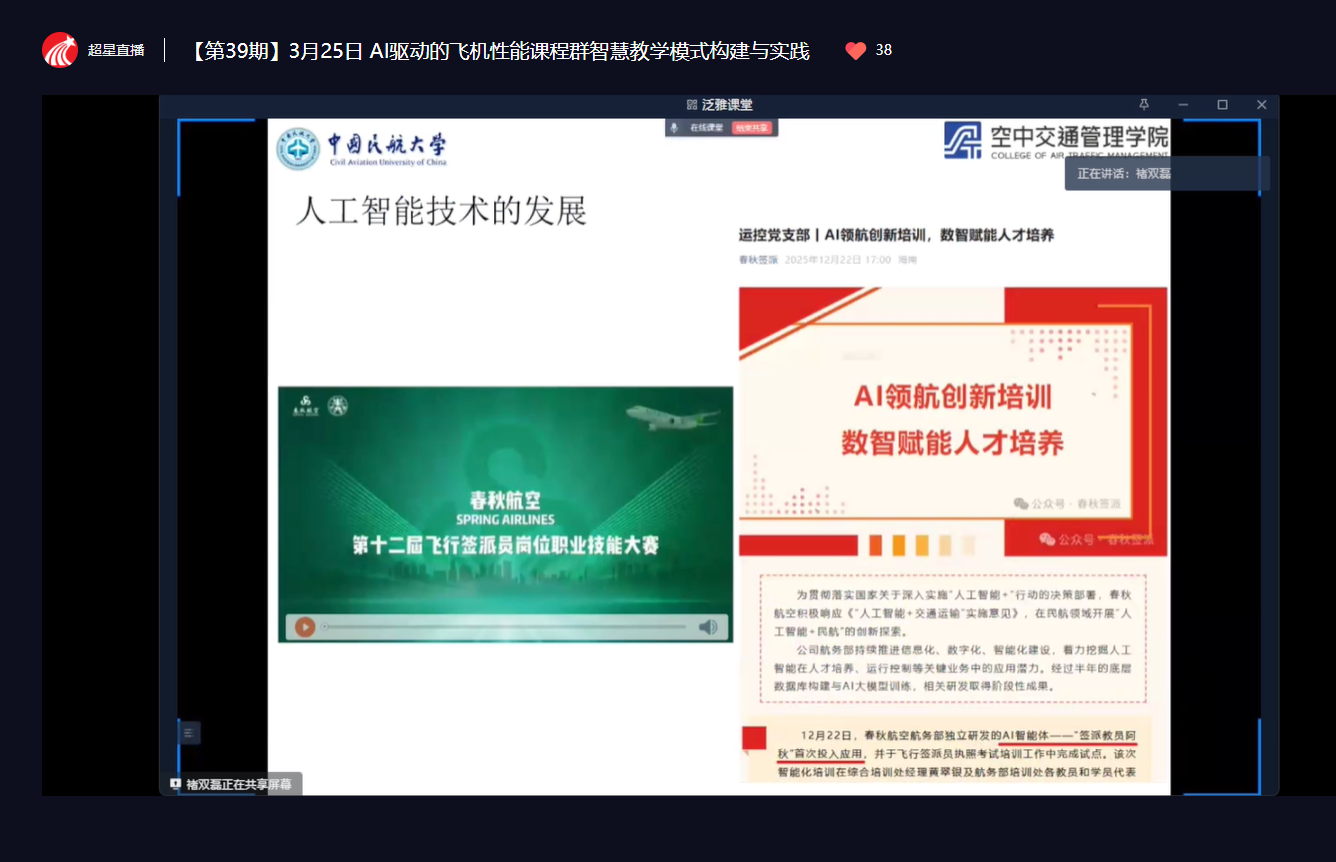Image resolution: width=1336 pixels, height=862 pixels.
Task: Click the 【第39期】 livestream title text
Action: 498,50
